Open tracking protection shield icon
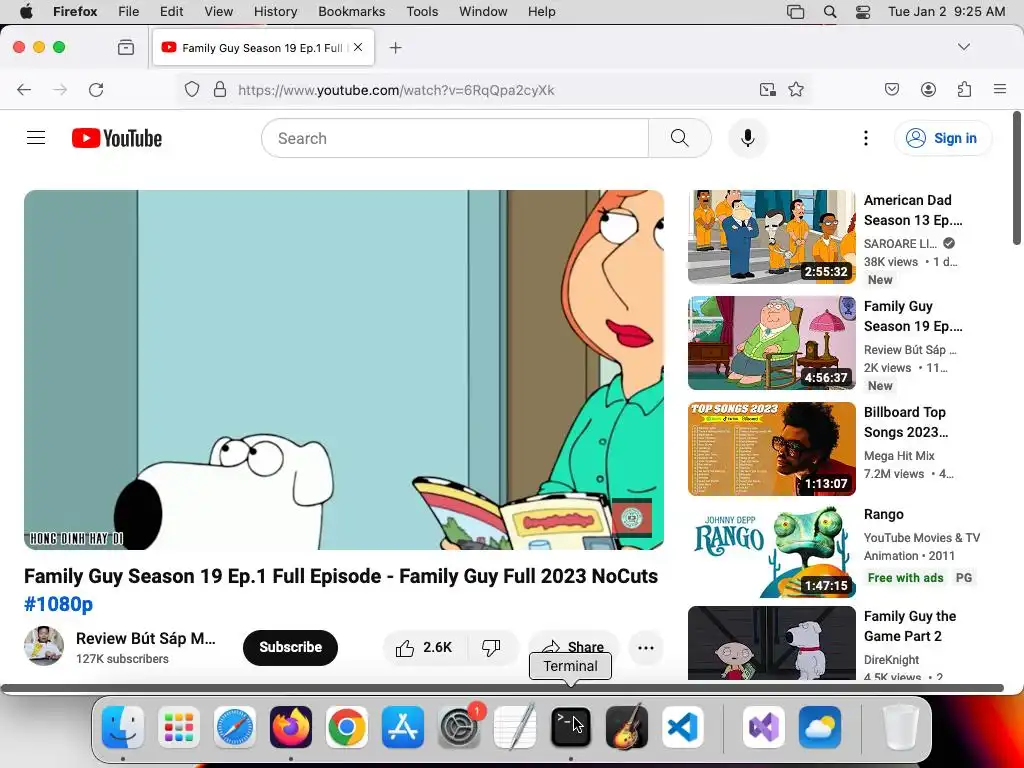Screen dimensions: 1024x768 point(191,89)
